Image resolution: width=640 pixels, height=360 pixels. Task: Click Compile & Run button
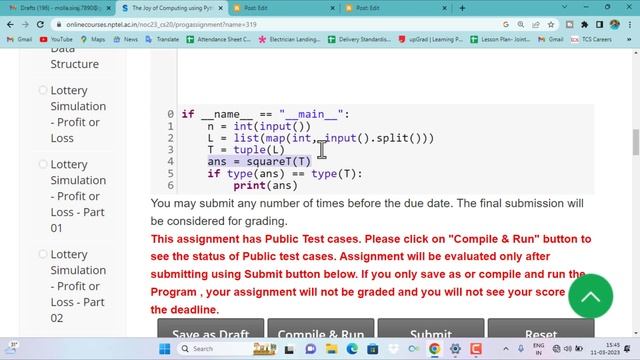(x=321, y=328)
